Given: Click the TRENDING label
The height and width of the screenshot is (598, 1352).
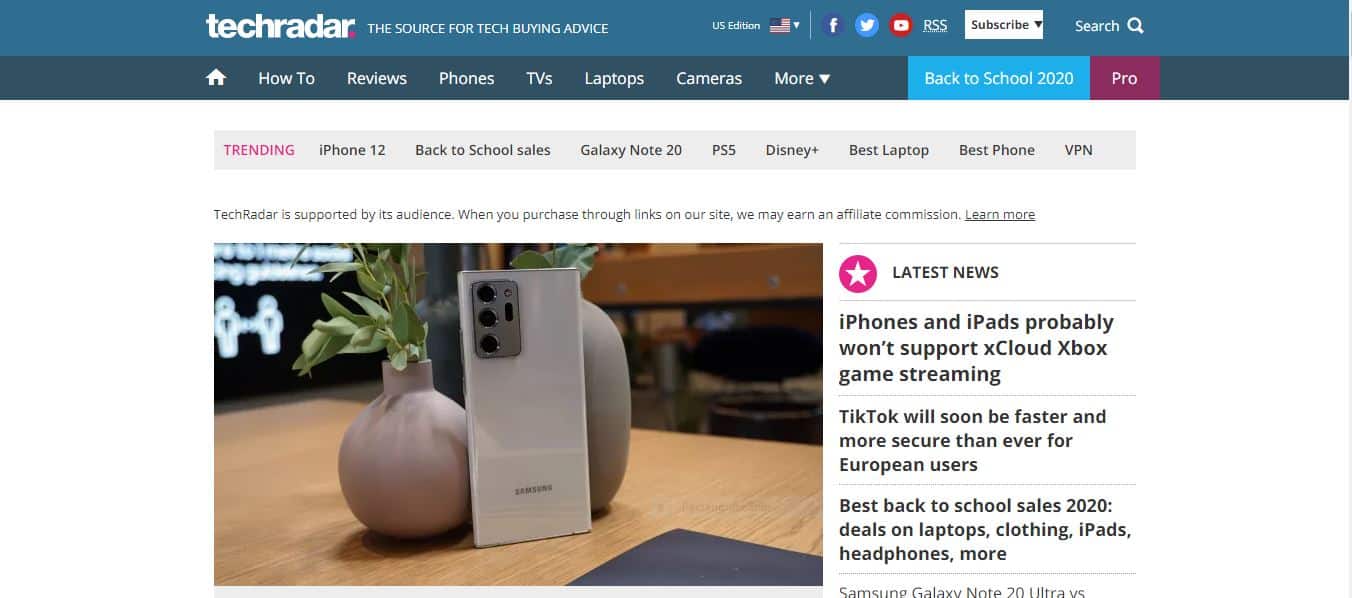Looking at the screenshot, I should point(259,150).
